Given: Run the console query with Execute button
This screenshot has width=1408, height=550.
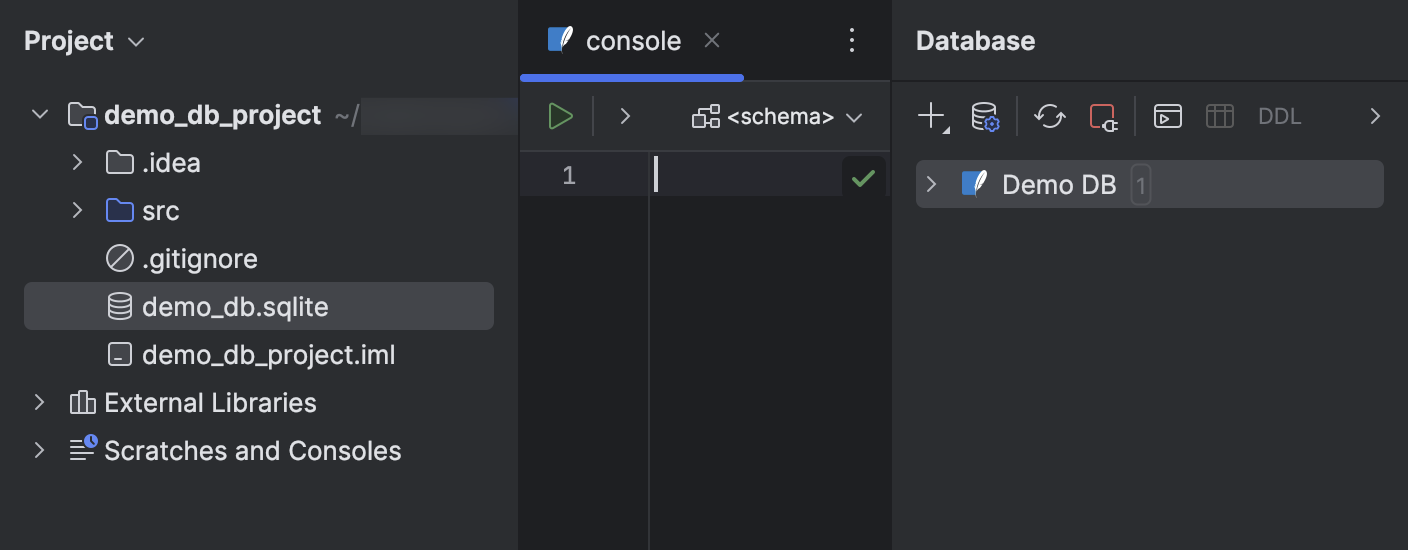Looking at the screenshot, I should 560,117.
